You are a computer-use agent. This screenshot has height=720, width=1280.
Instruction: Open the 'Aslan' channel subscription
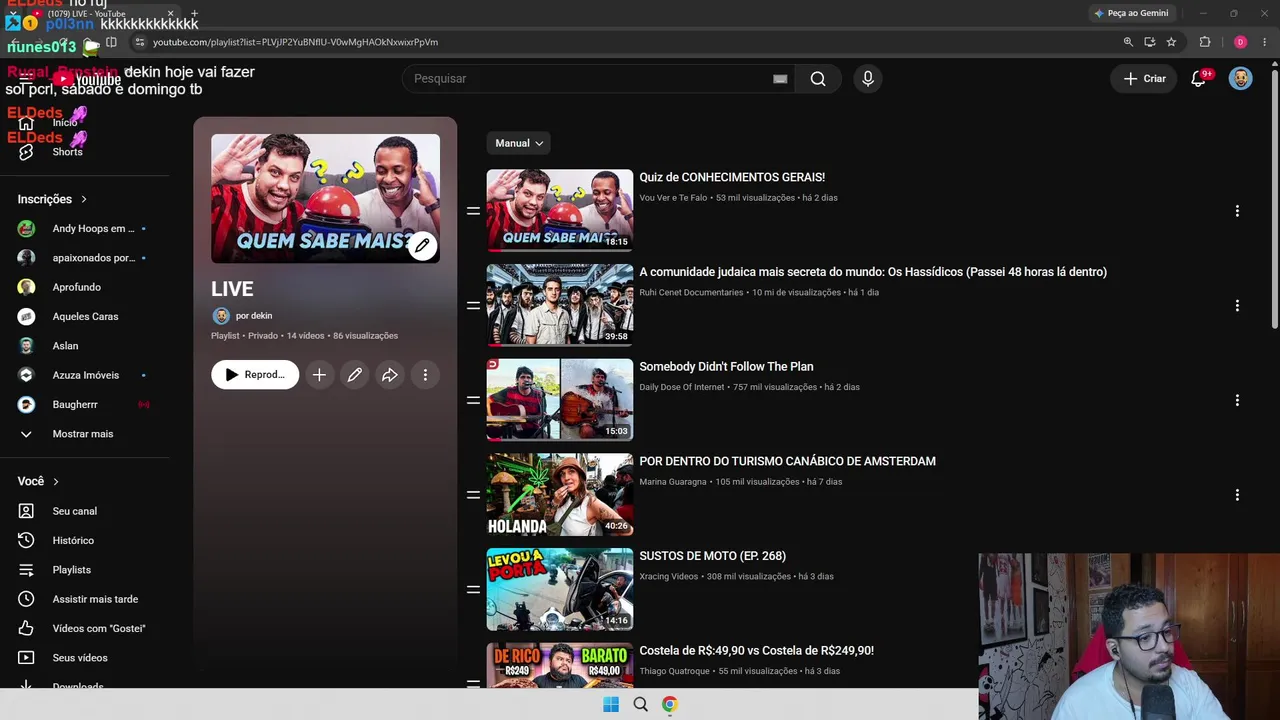(84, 346)
